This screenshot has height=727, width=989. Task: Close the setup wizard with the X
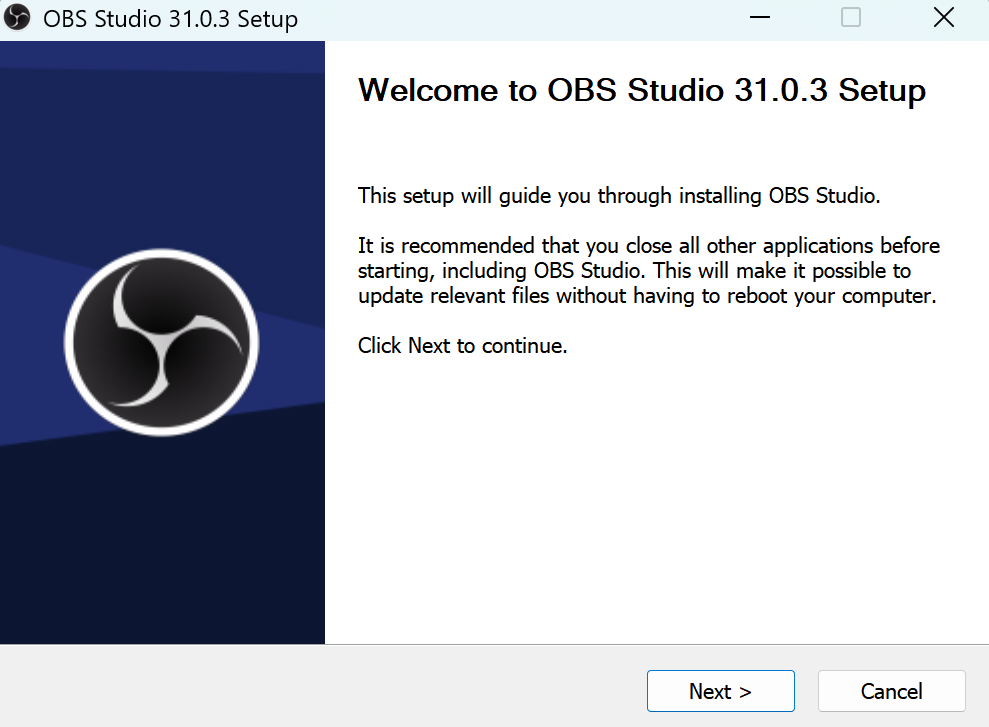pyautogui.click(x=943, y=17)
